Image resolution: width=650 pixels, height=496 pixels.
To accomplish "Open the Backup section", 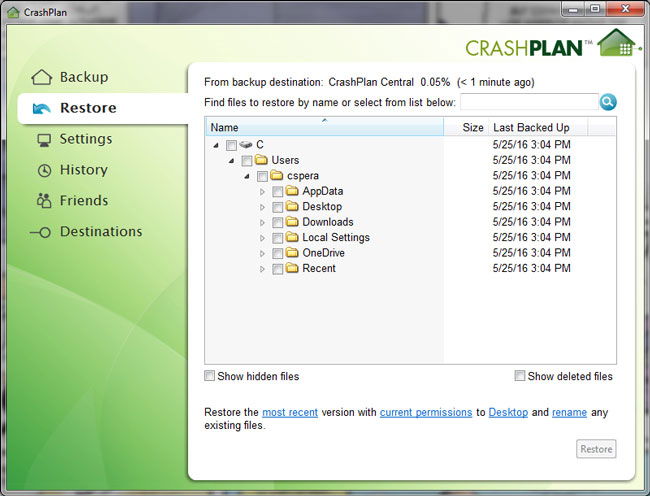I will 84,77.
